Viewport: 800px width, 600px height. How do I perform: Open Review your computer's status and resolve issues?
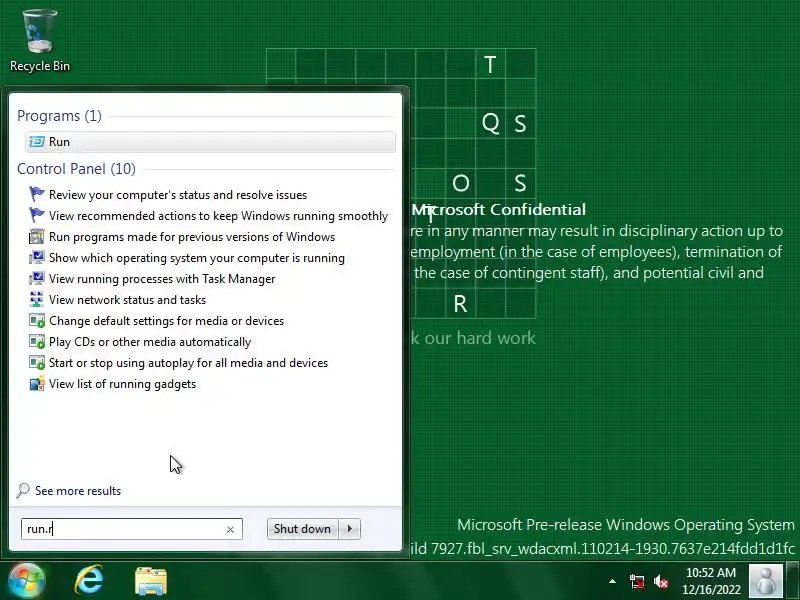tap(178, 195)
